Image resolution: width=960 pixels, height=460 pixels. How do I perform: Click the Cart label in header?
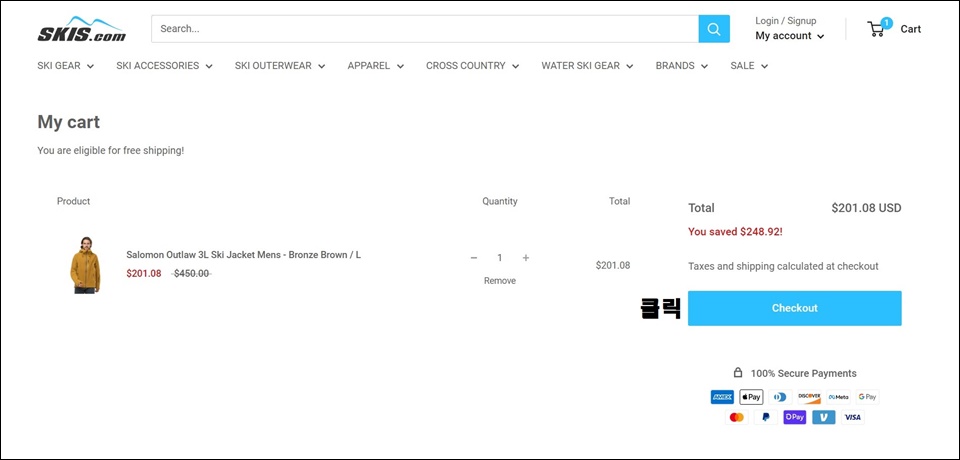pos(910,29)
